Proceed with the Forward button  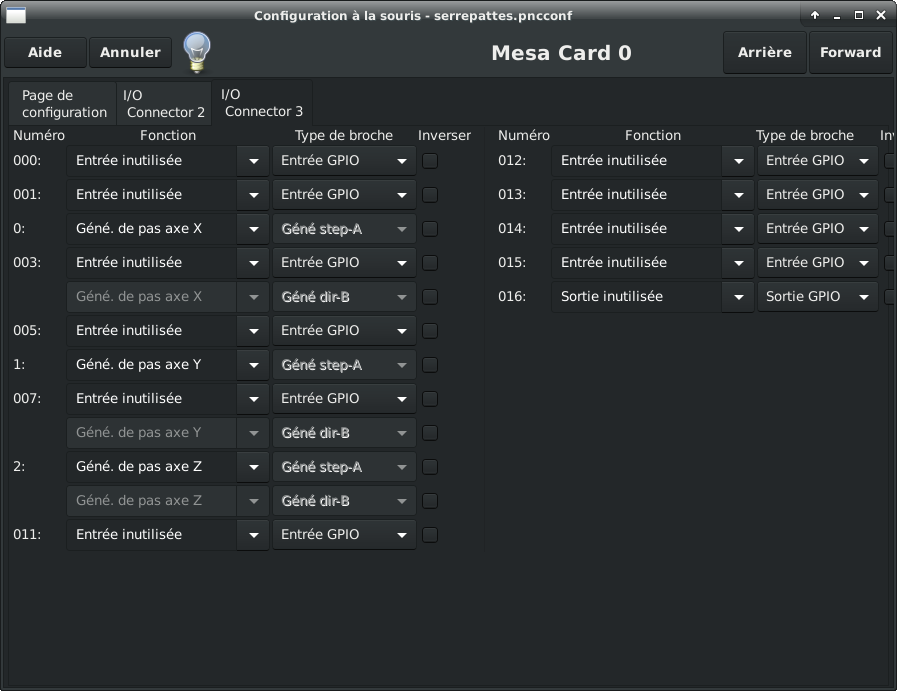(x=851, y=53)
